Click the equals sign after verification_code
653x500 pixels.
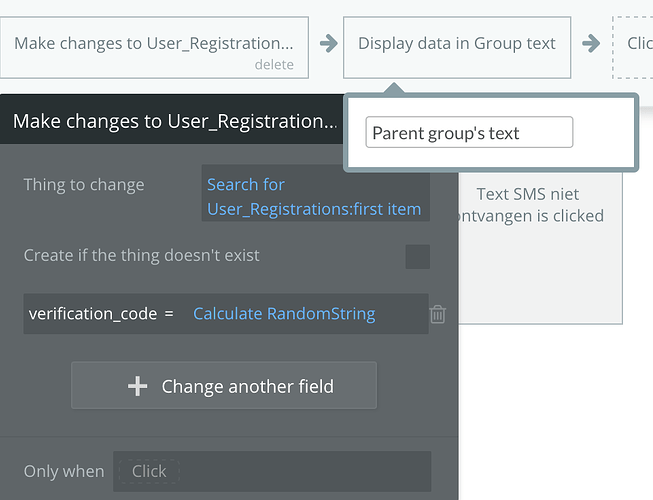169,314
